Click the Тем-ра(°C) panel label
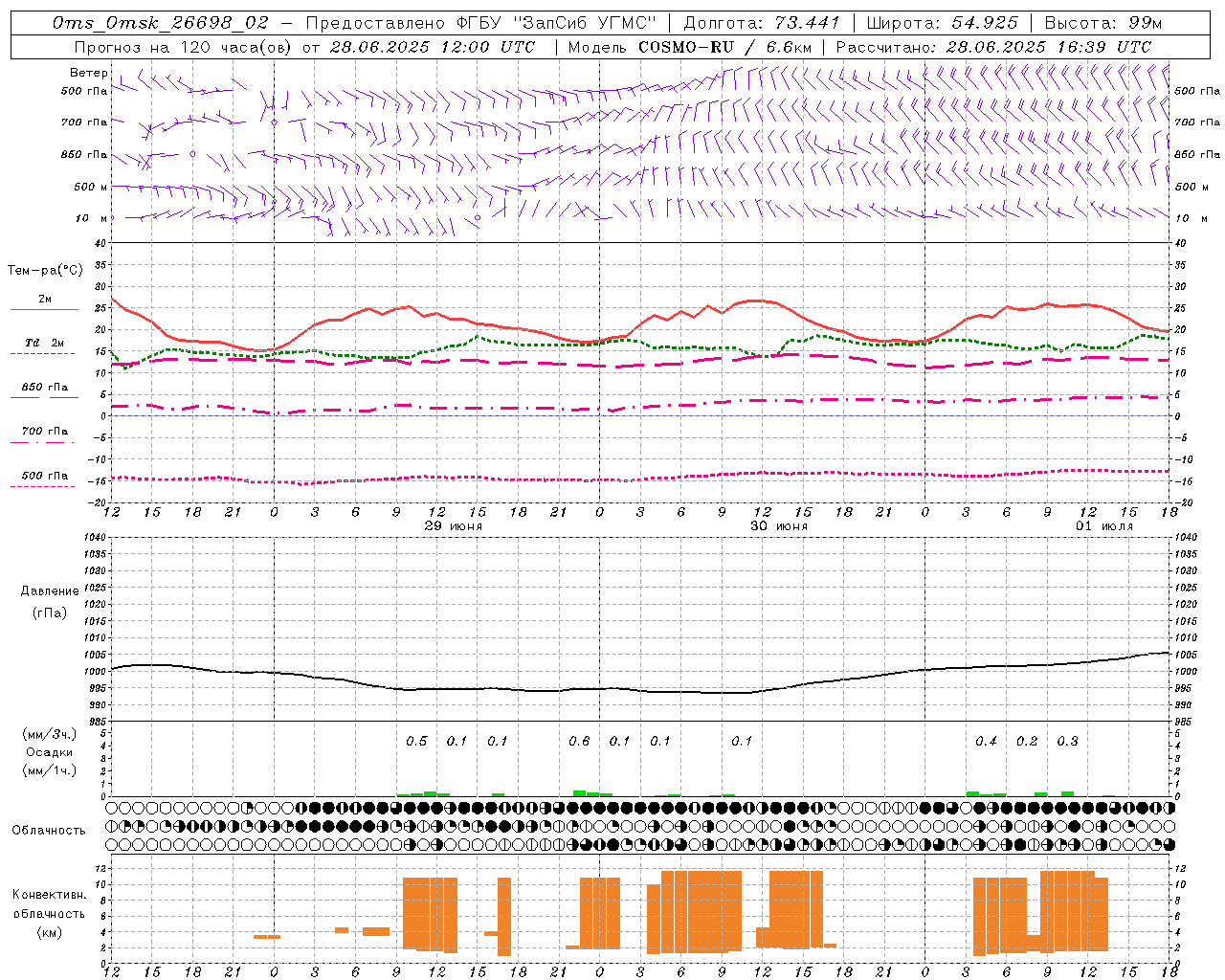 [45, 271]
